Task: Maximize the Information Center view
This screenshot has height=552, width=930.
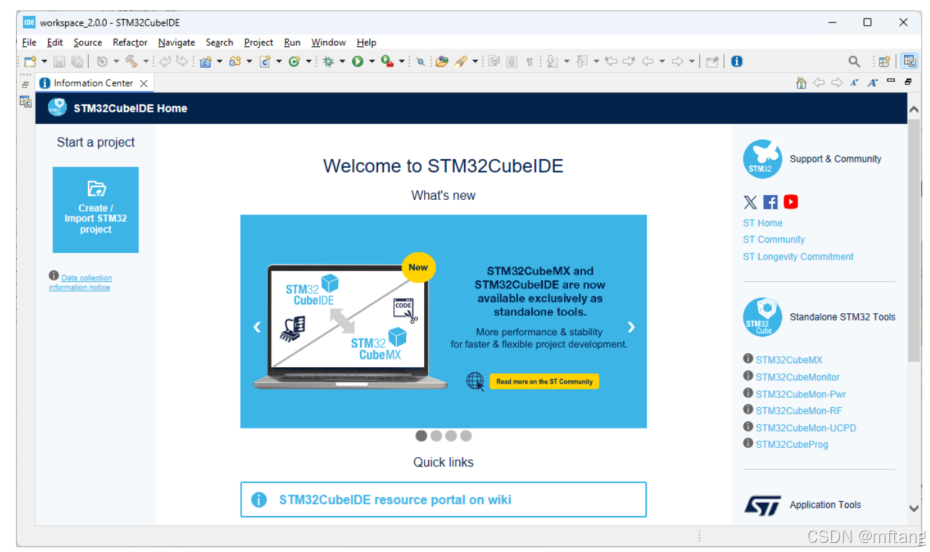Action: [908, 82]
